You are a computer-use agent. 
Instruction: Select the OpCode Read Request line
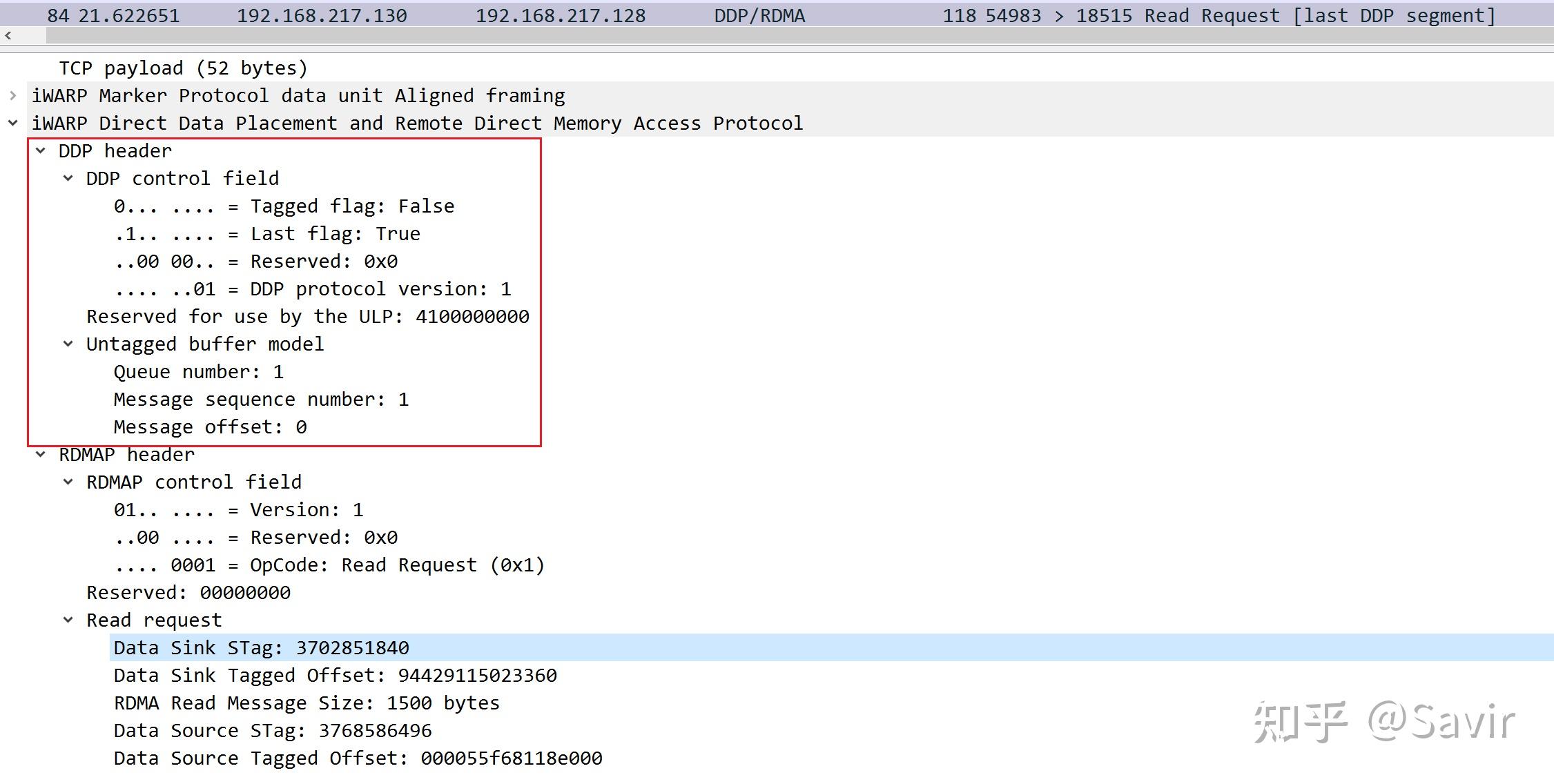329,565
